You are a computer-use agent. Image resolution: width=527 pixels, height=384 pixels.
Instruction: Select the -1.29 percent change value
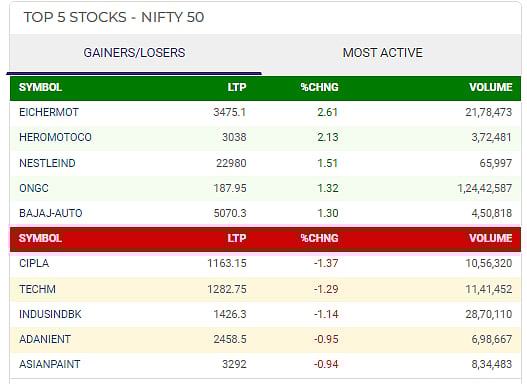pyautogui.click(x=326, y=289)
